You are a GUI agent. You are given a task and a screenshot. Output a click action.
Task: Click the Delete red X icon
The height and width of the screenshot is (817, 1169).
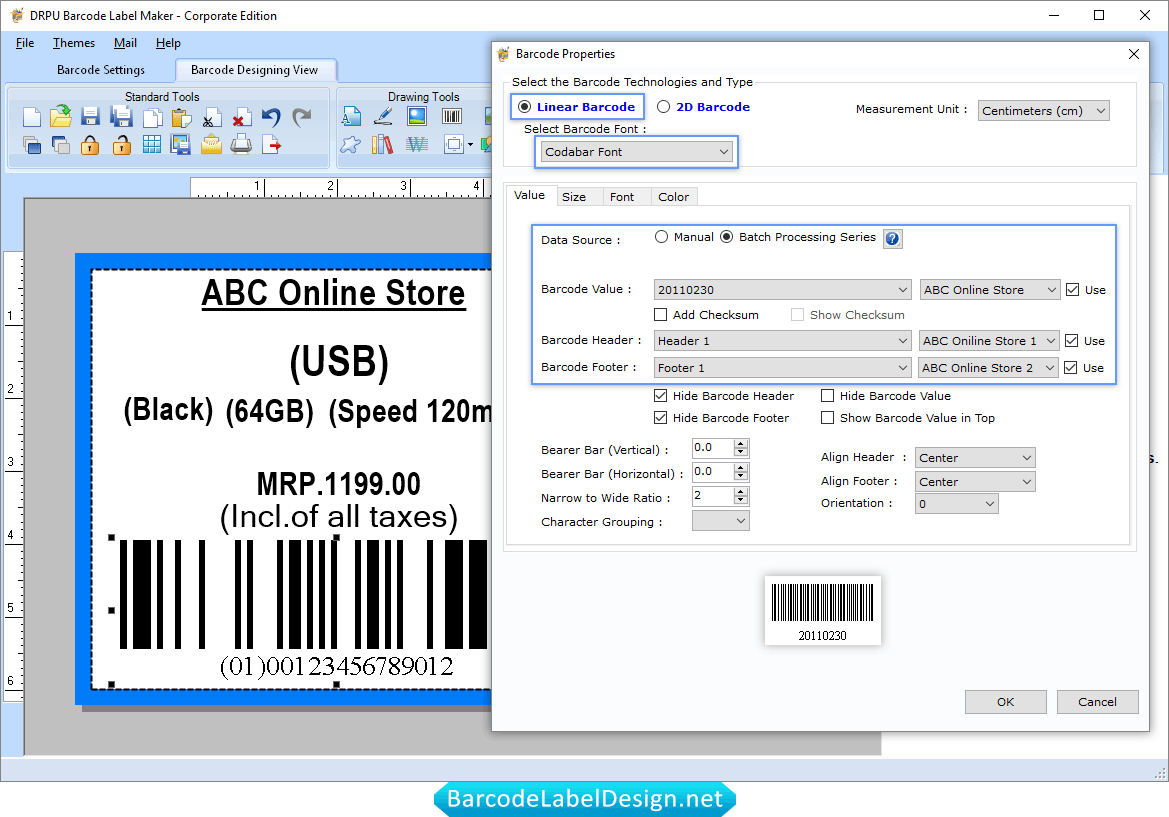(240, 118)
